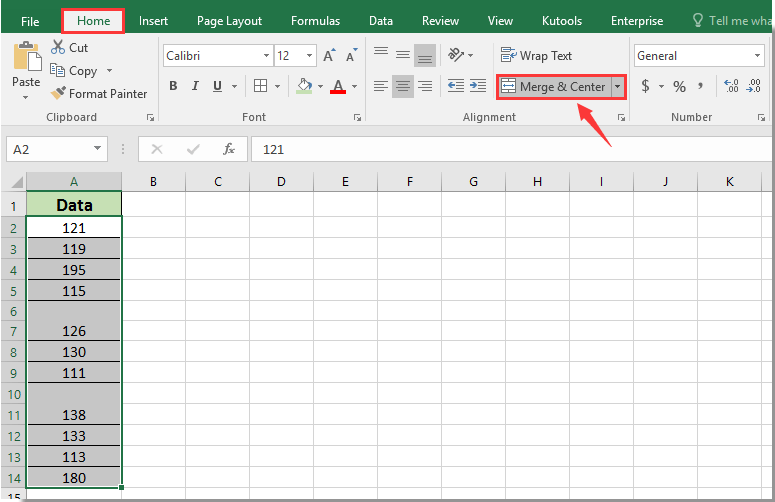The image size is (775, 502).
Task: Toggle Bold formatting
Action: pos(173,86)
